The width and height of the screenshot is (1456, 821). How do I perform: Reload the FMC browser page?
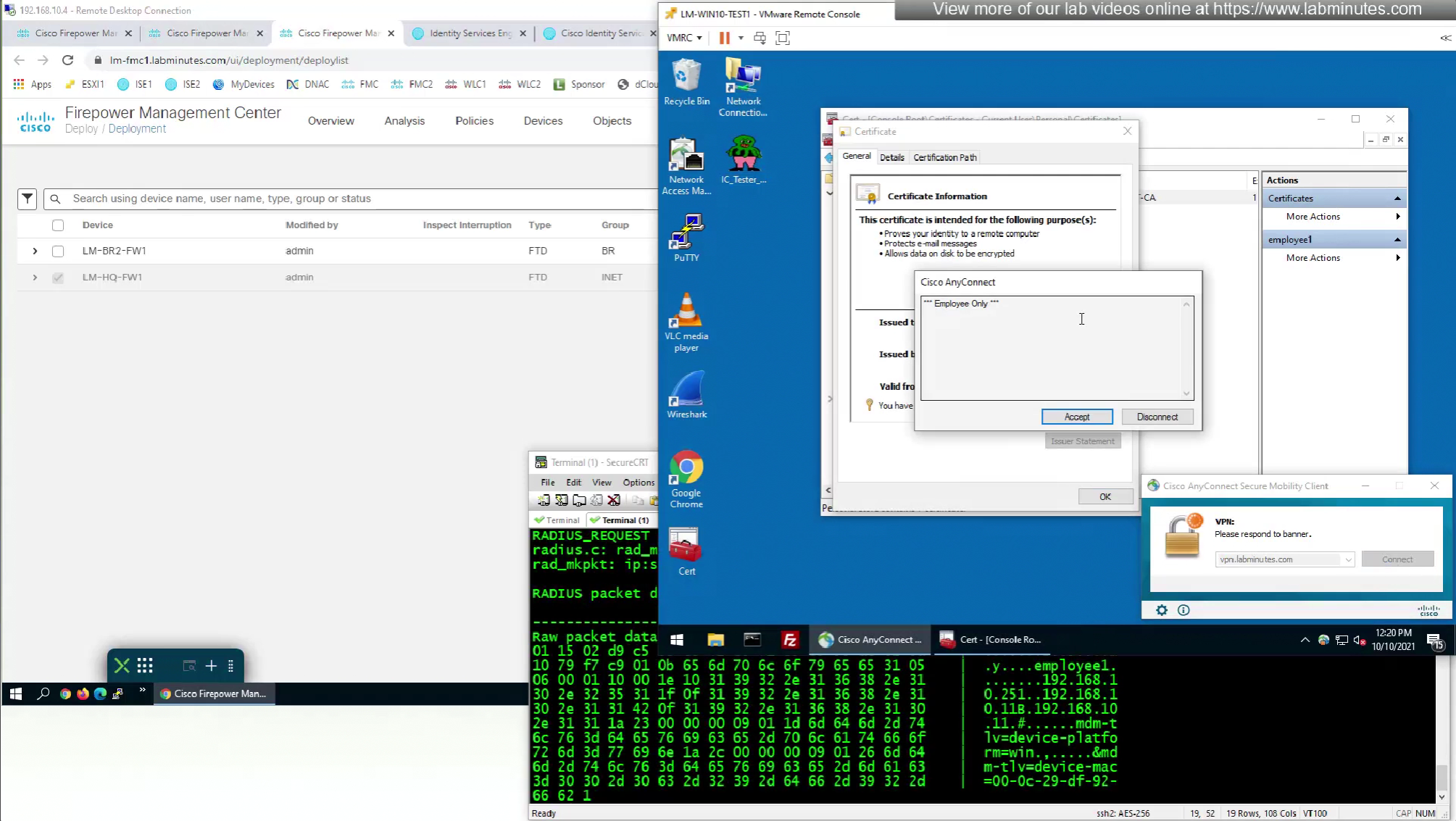click(67, 60)
